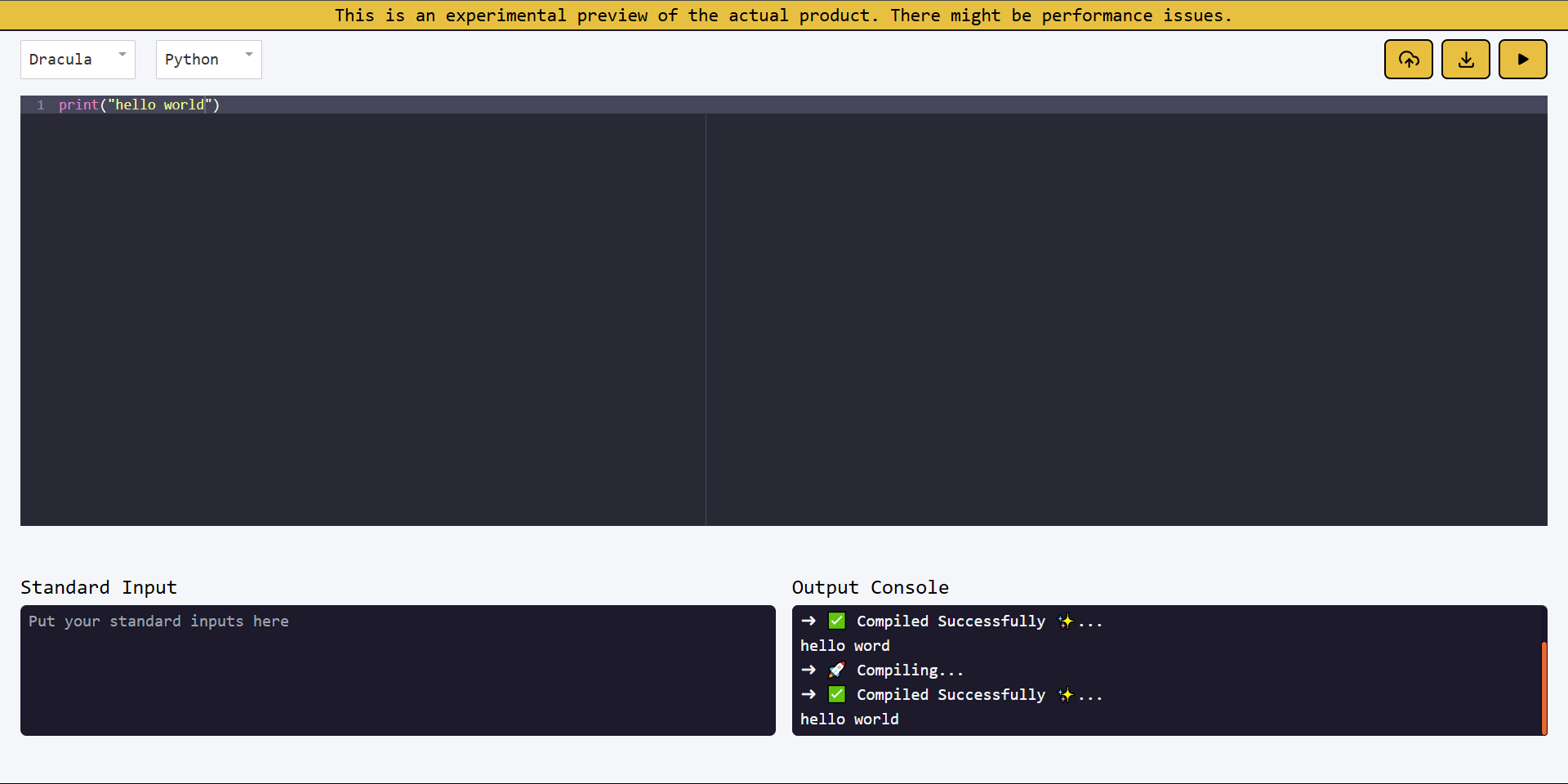Click the sparkle icon on last Compiled line

[1066, 695]
